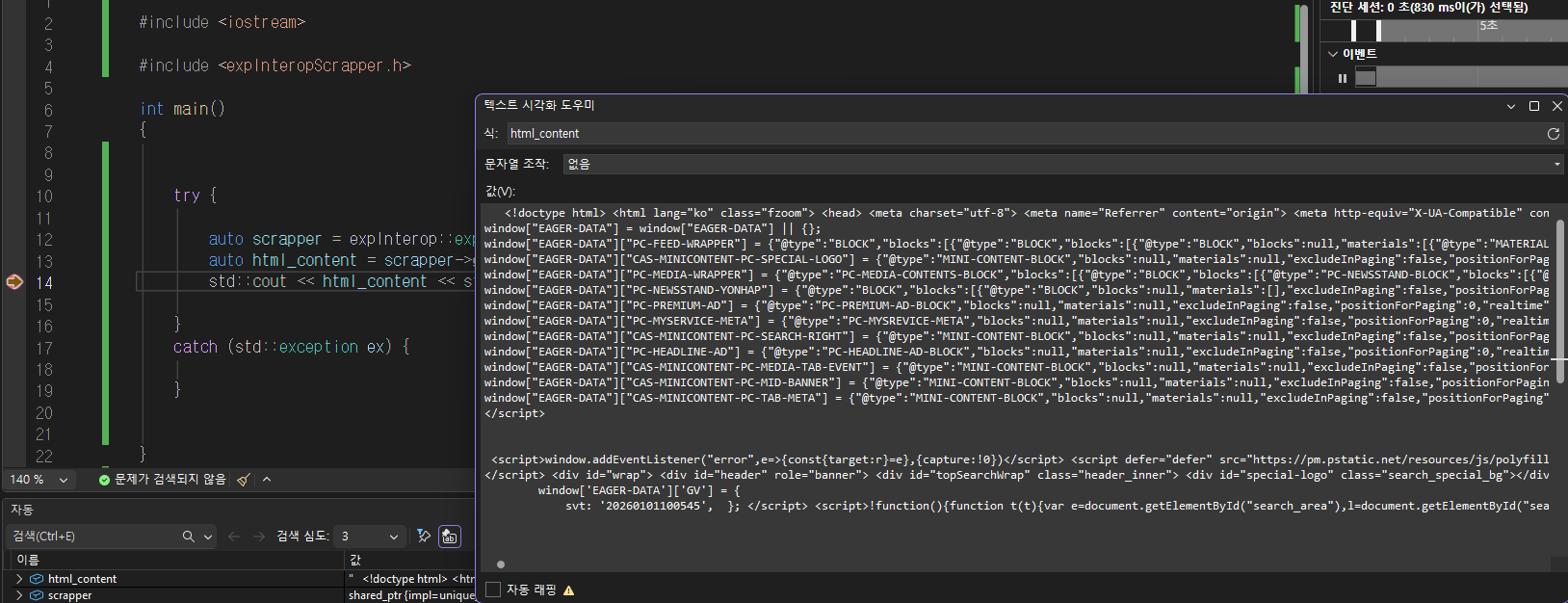Collapse the 이벤트 section
The image size is (1568, 603).
tap(1333, 54)
